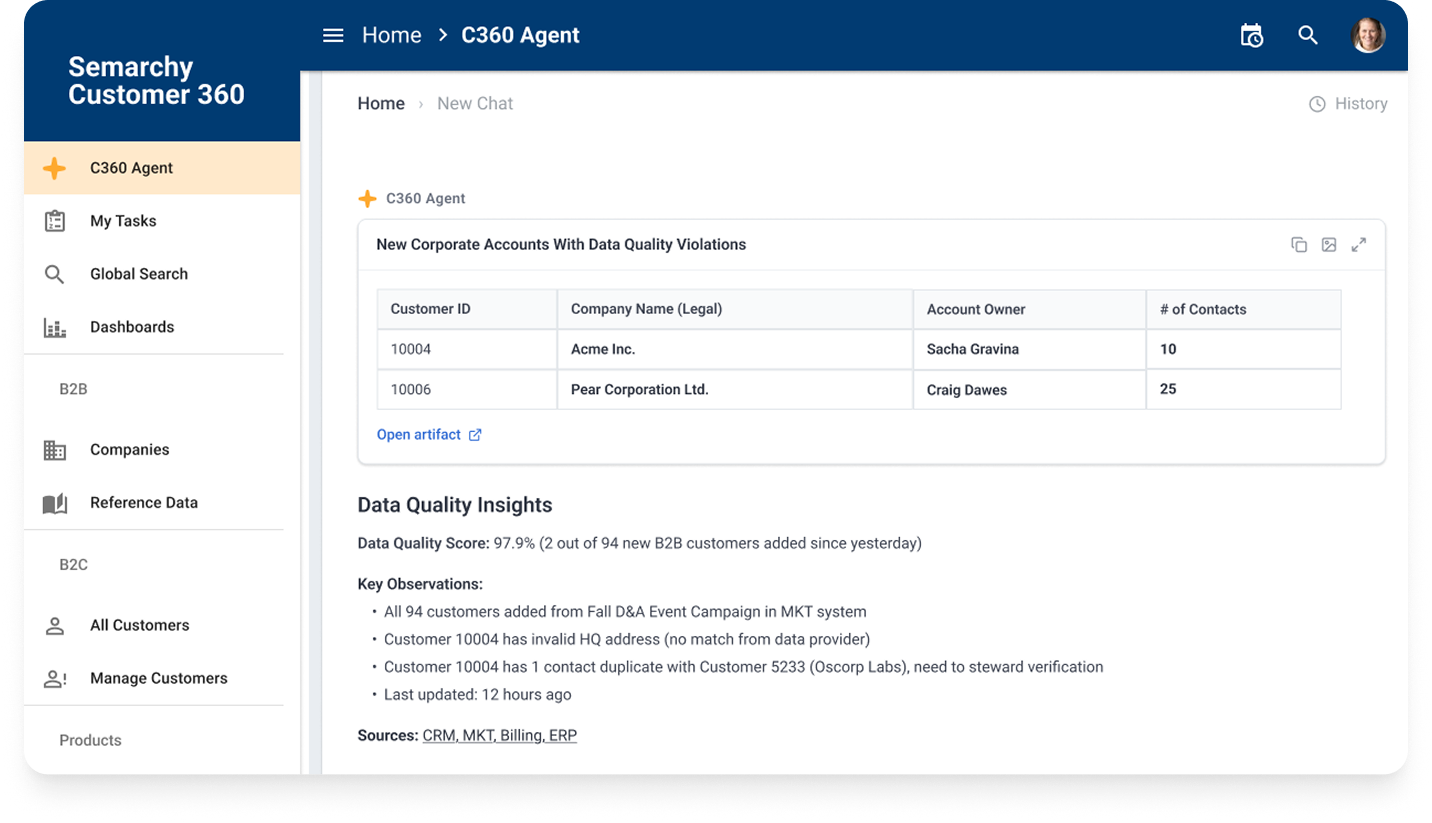Open Dashboards section
Screen dimensions: 1432x823
click(162, 327)
